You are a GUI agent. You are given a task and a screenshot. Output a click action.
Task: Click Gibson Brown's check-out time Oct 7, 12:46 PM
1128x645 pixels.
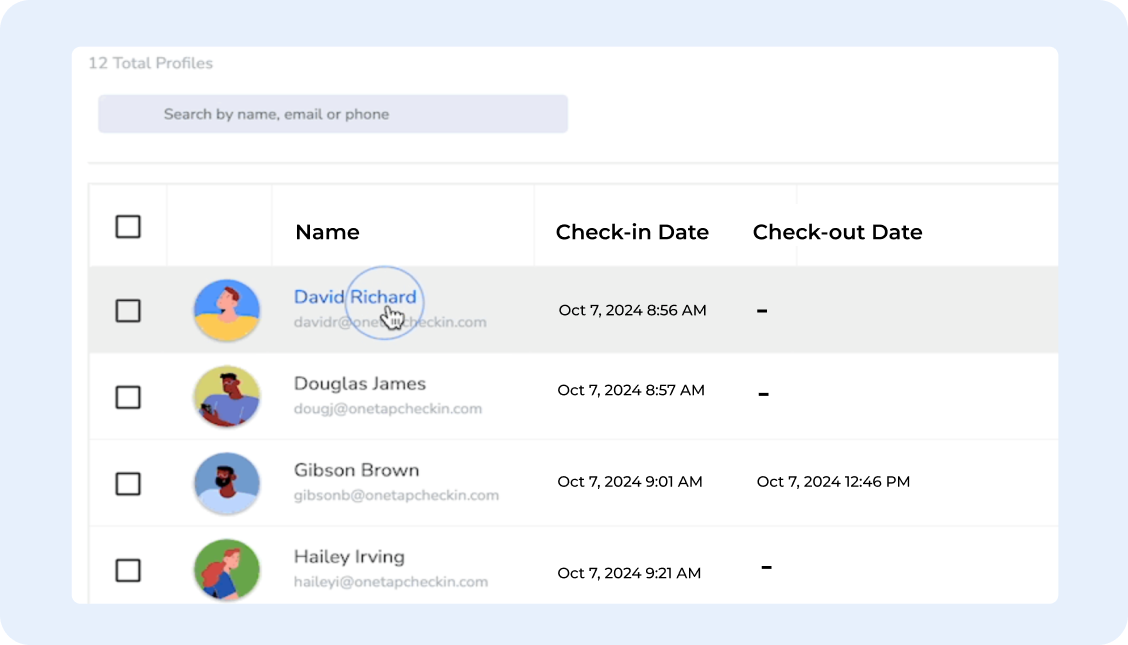[x=833, y=482]
